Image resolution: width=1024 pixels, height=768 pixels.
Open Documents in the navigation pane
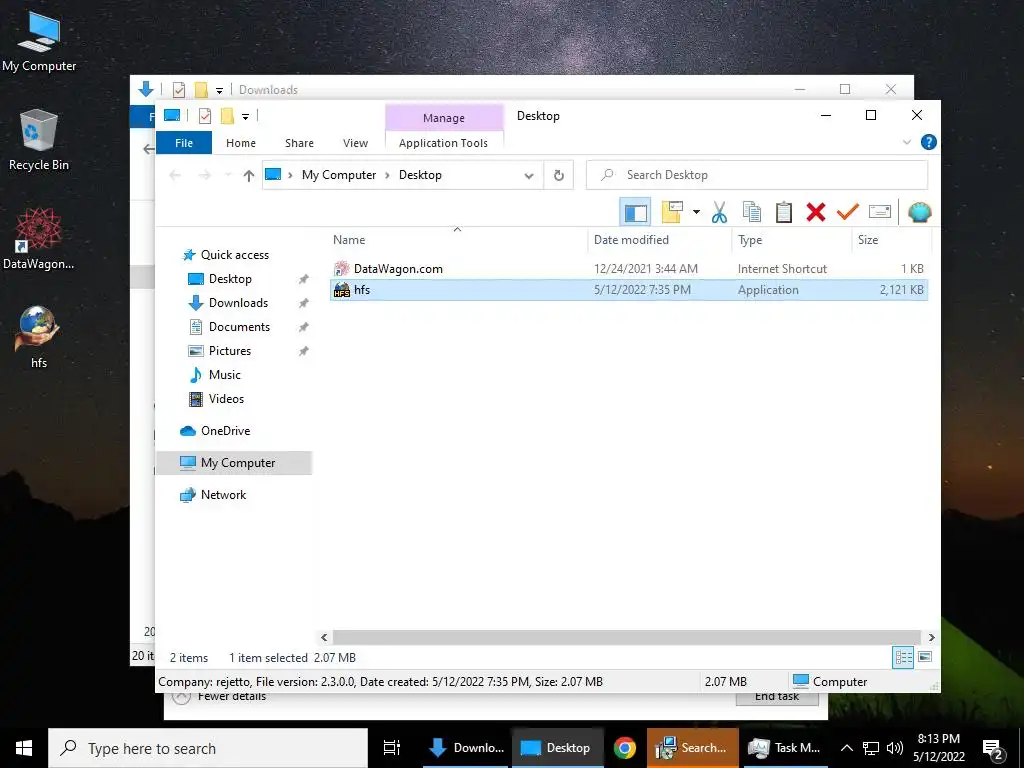coord(239,327)
